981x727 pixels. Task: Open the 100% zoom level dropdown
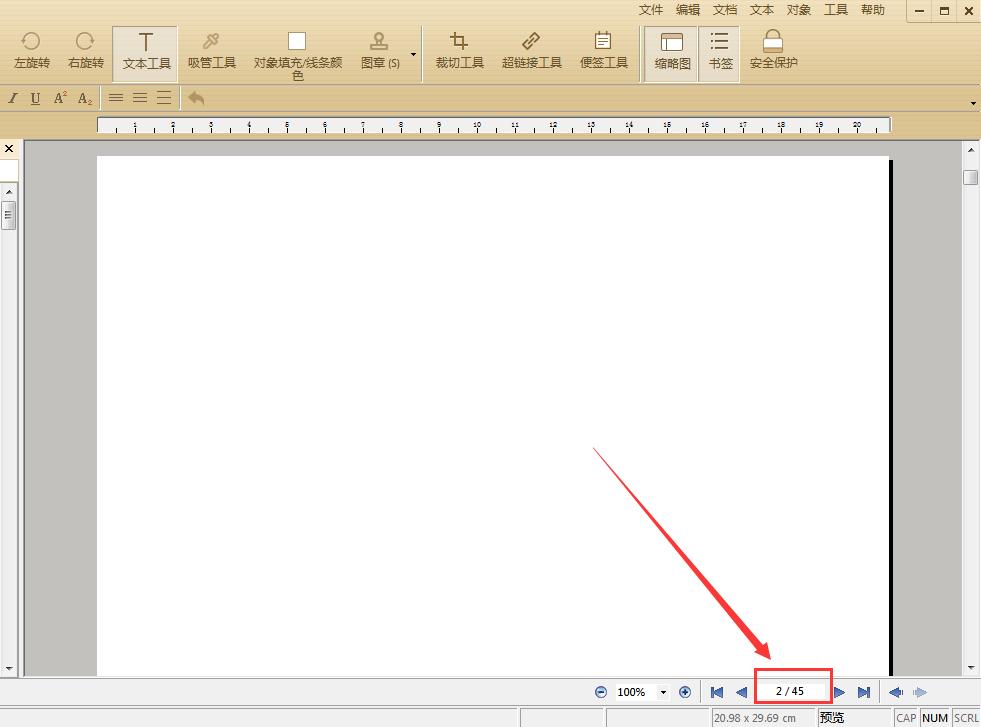click(x=663, y=692)
